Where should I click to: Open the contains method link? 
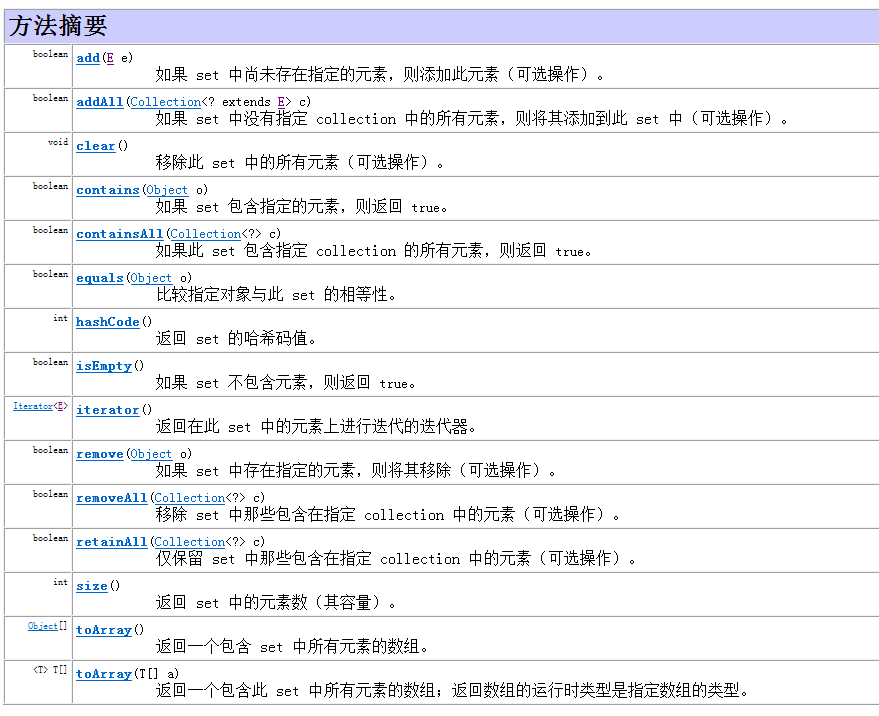[x=108, y=190]
